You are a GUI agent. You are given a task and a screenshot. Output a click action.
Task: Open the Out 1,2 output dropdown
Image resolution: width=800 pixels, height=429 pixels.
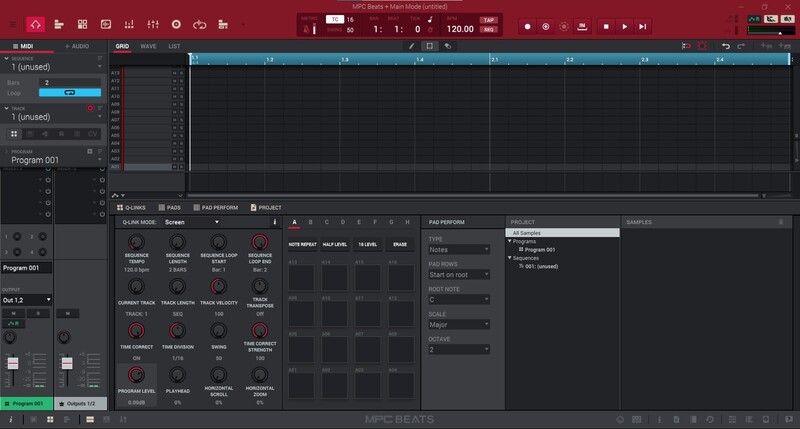coord(26,299)
